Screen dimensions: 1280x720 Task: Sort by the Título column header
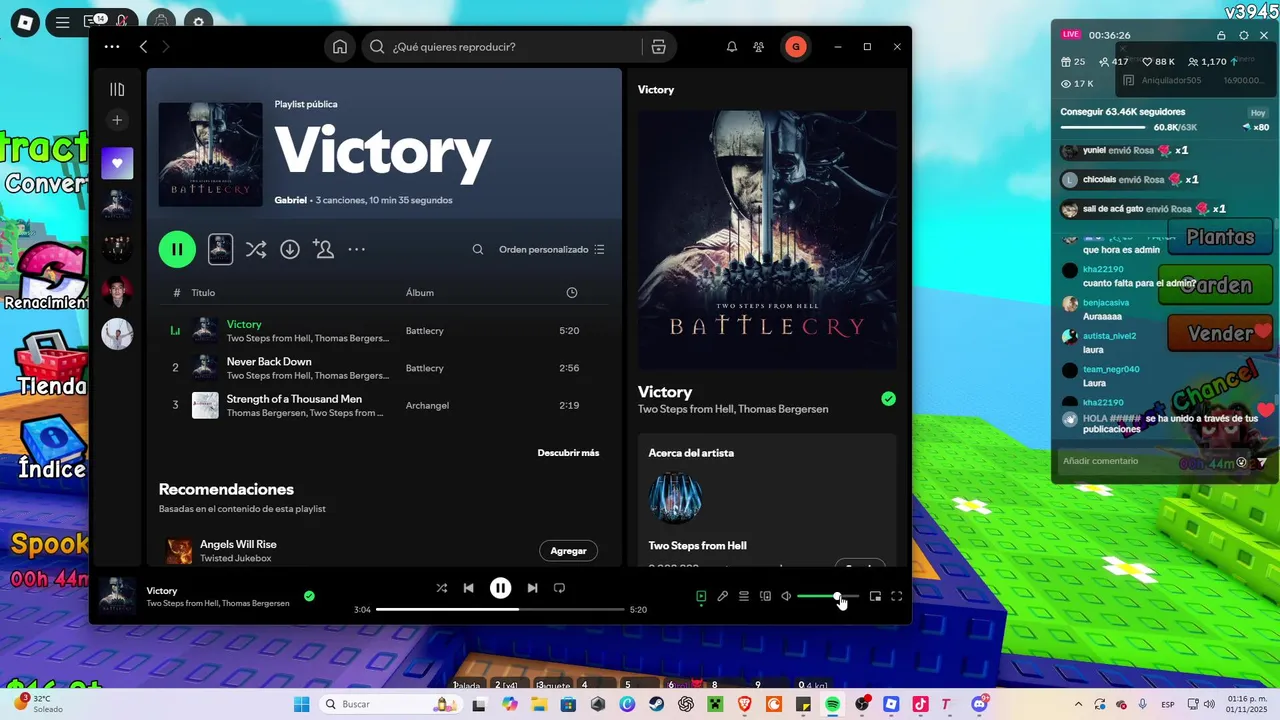click(x=203, y=293)
